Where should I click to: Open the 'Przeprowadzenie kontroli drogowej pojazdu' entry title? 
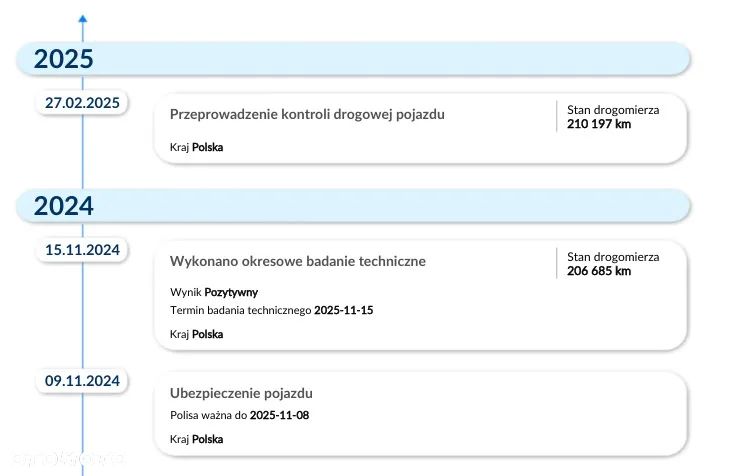point(307,115)
